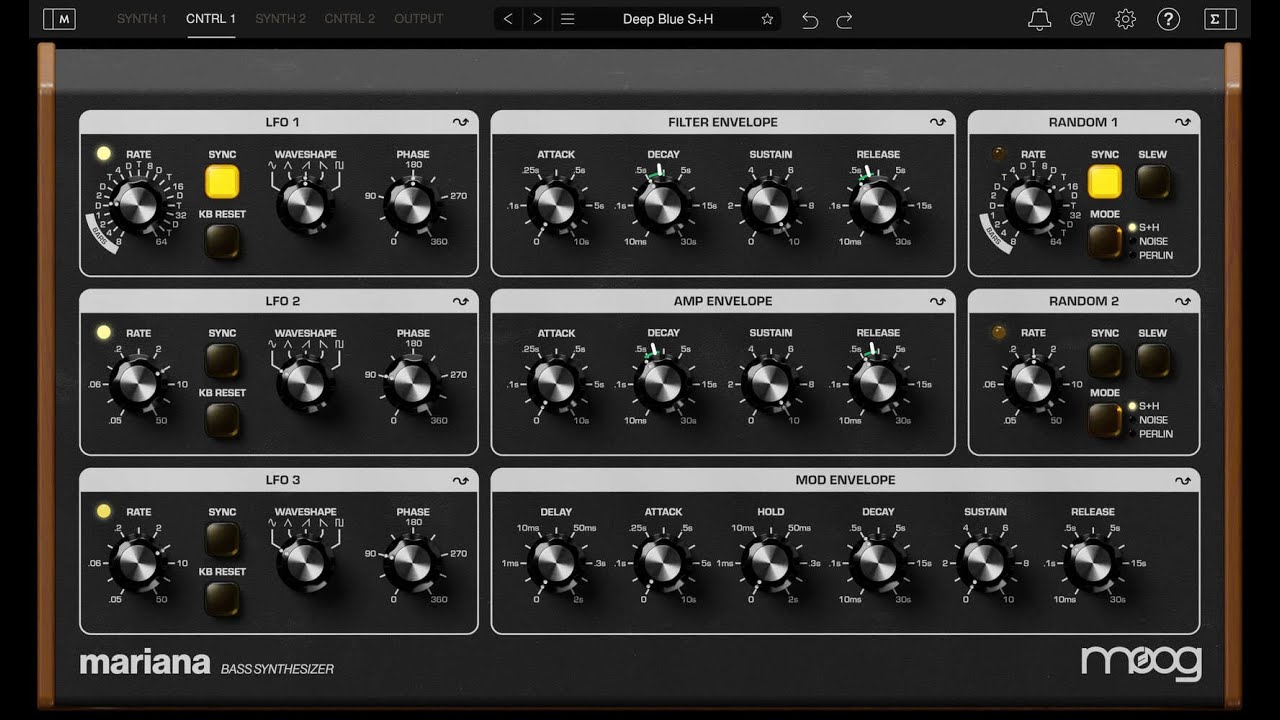Image resolution: width=1280 pixels, height=720 pixels.
Task: Click LFO 2 RATE knob
Action: 138,384
